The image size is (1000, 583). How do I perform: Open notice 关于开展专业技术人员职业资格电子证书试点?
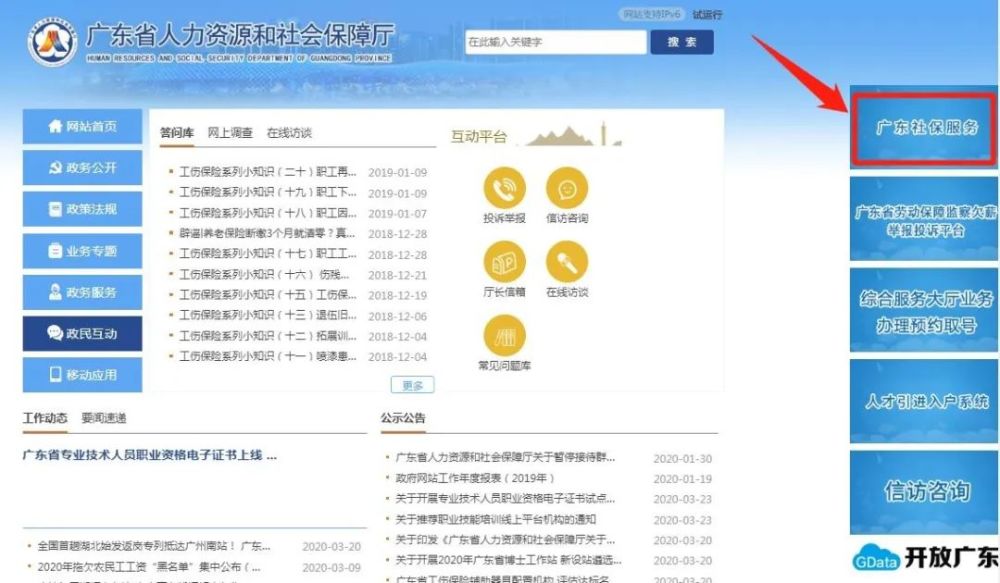click(x=505, y=499)
